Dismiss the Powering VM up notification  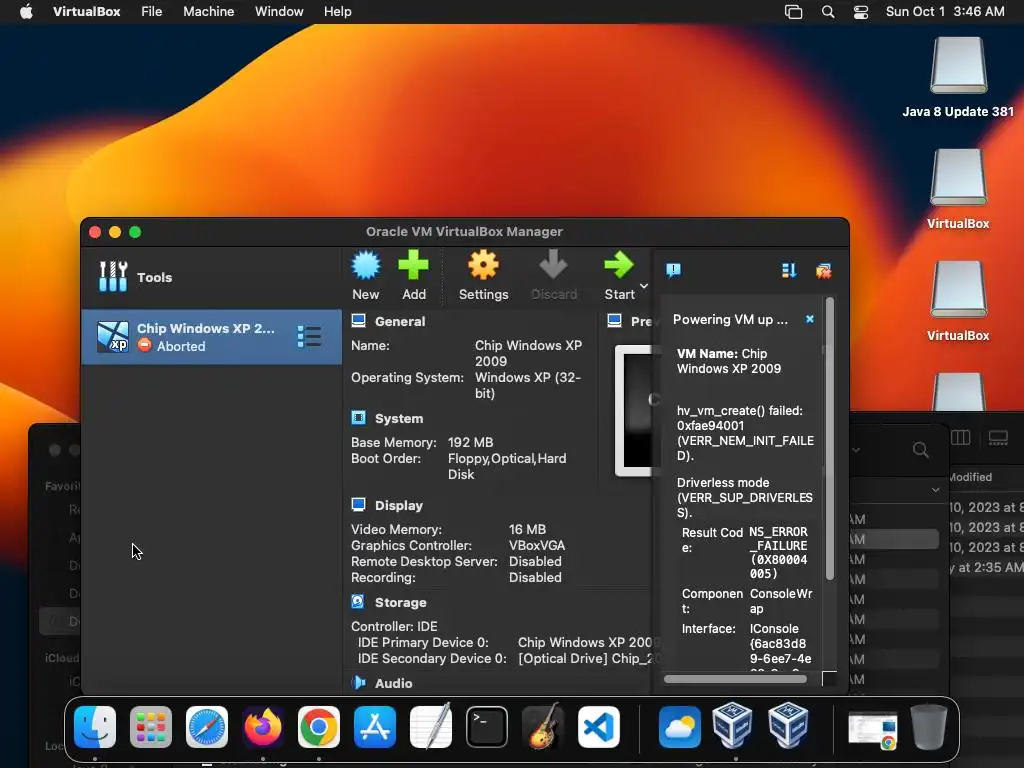pyautogui.click(x=810, y=319)
